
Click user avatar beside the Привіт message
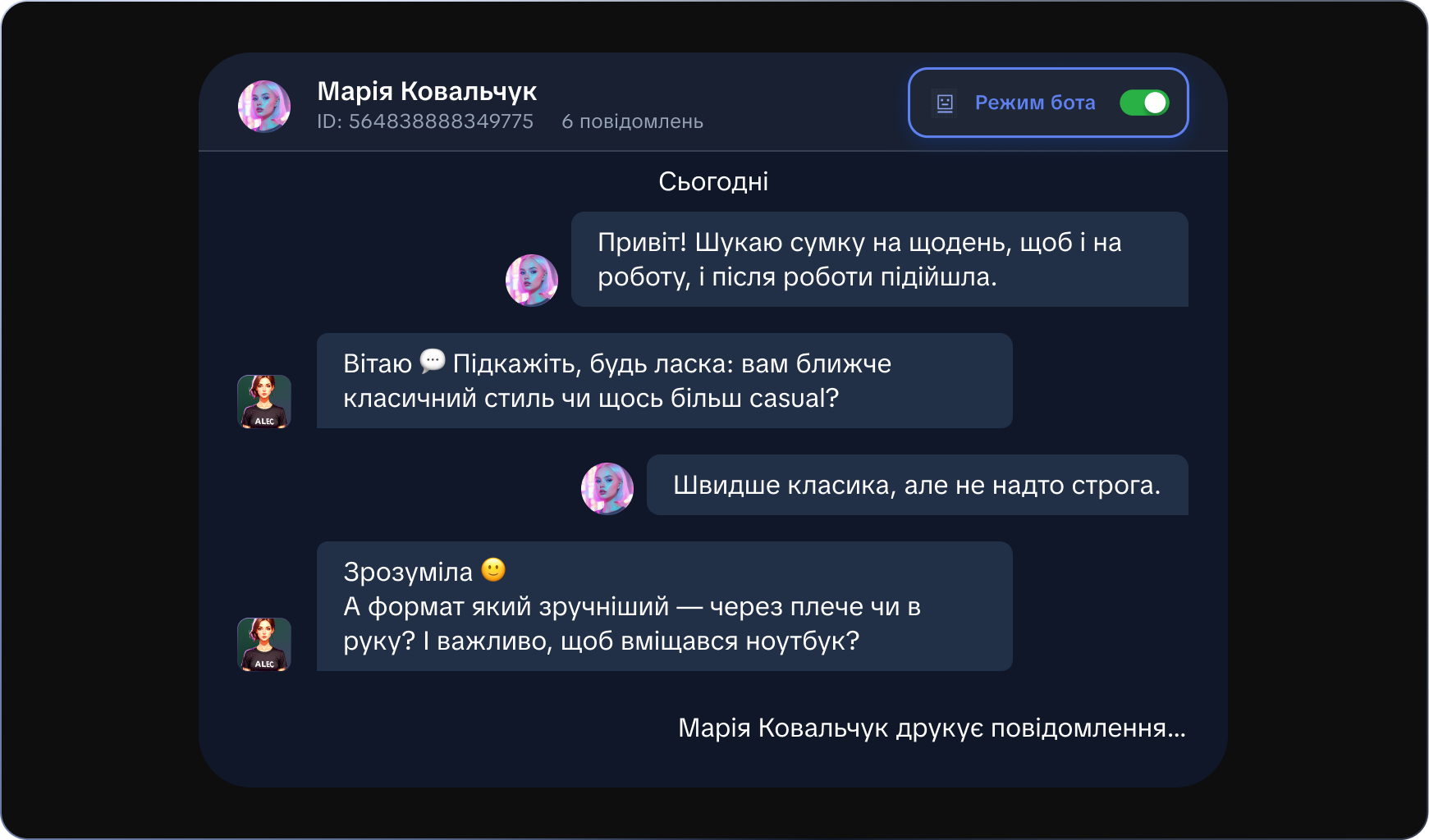tap(532, 280)
